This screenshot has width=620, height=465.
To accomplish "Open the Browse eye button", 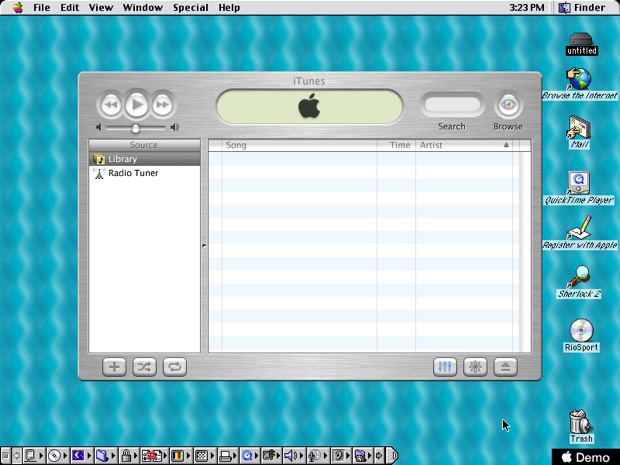I will [x=508, y=105].
